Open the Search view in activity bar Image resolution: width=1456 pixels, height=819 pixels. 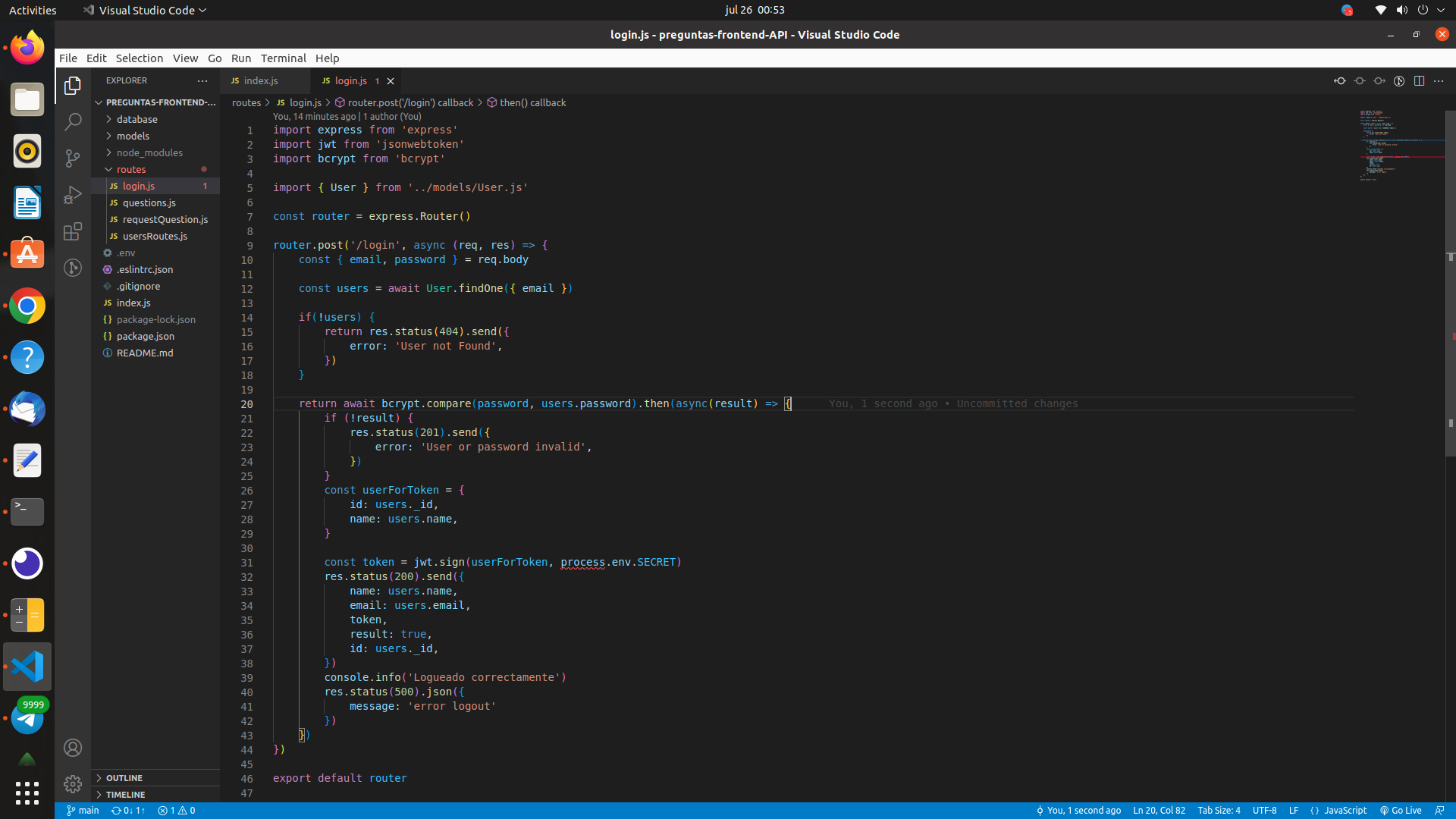tap(73, 121)
